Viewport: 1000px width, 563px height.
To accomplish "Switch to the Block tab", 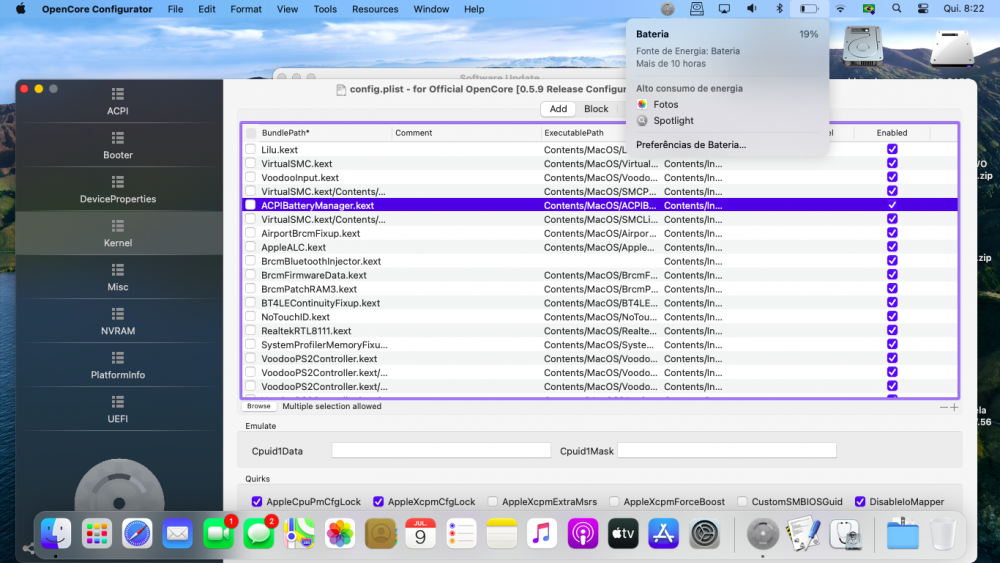I will click(596, 109).
